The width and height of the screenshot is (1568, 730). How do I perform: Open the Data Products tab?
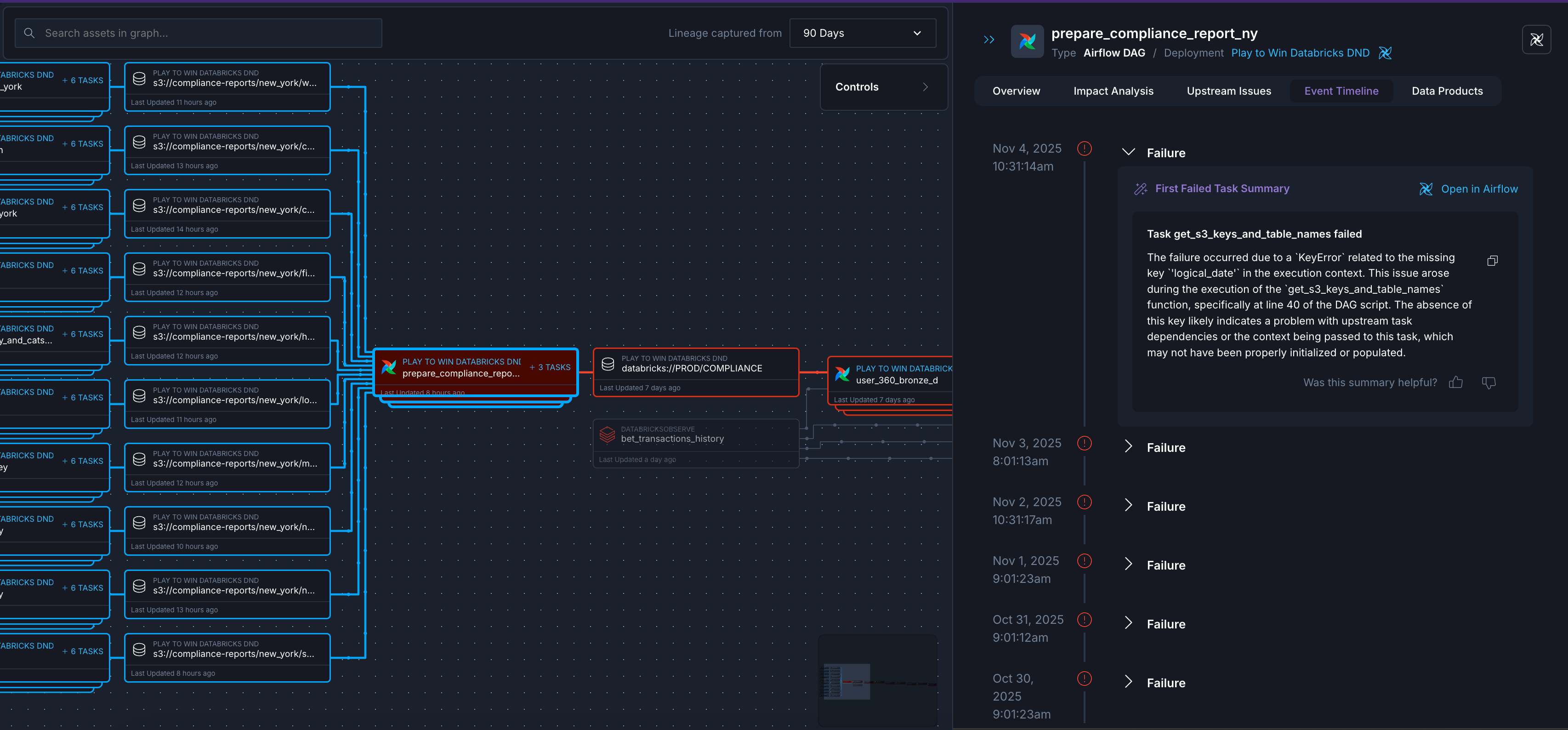pyautogui.click(x=1448, y=91)
